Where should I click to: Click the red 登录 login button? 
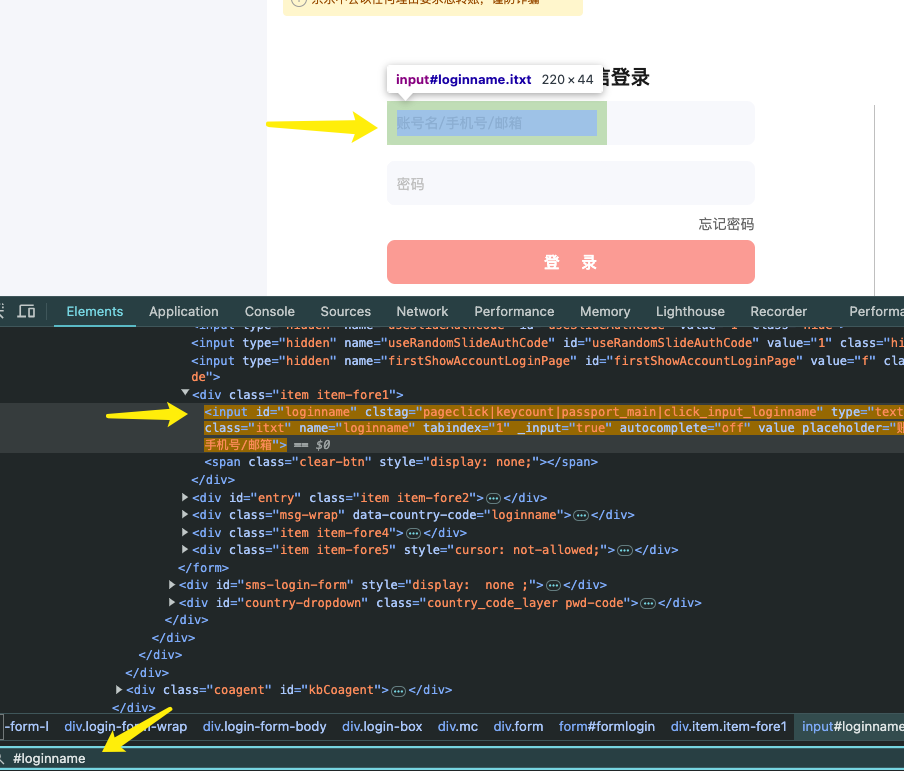pyautogui.click(x=570, y=262)
